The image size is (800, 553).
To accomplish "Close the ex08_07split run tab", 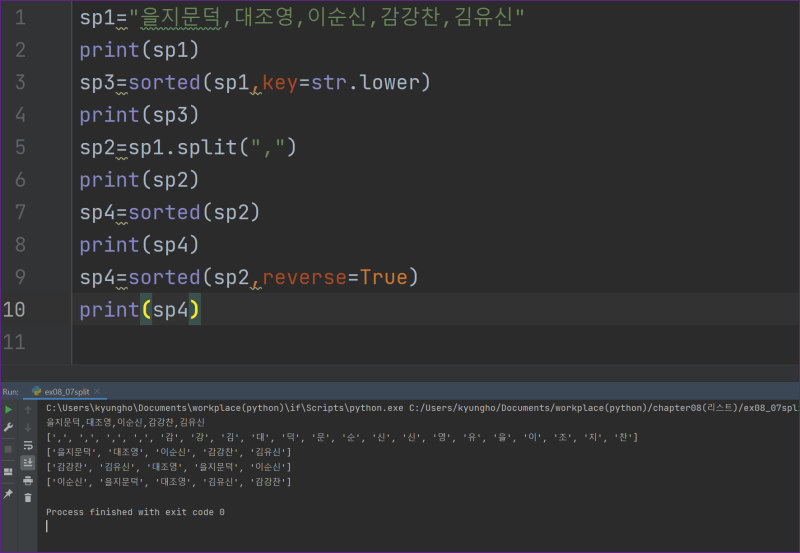I will click(x=97, y=391).
